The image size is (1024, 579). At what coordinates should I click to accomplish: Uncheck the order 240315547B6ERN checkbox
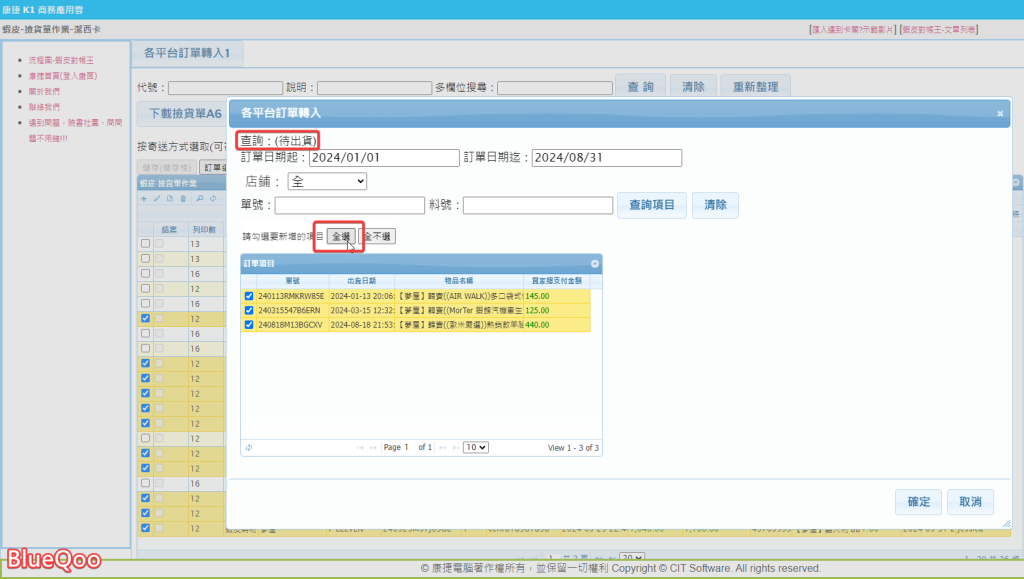click(249, 310)
